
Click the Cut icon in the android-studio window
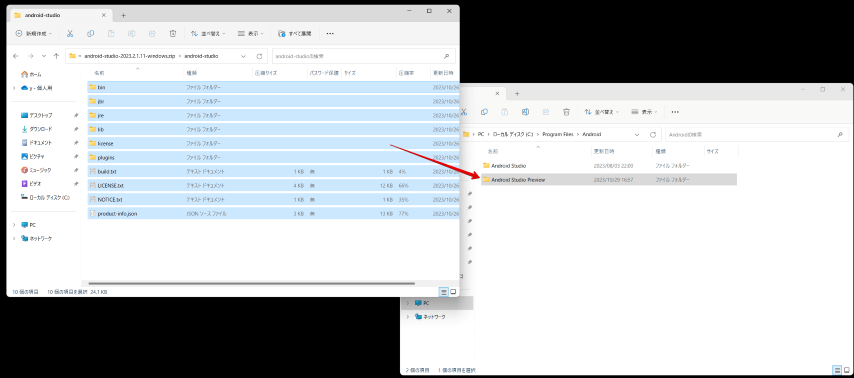(70, 33)
